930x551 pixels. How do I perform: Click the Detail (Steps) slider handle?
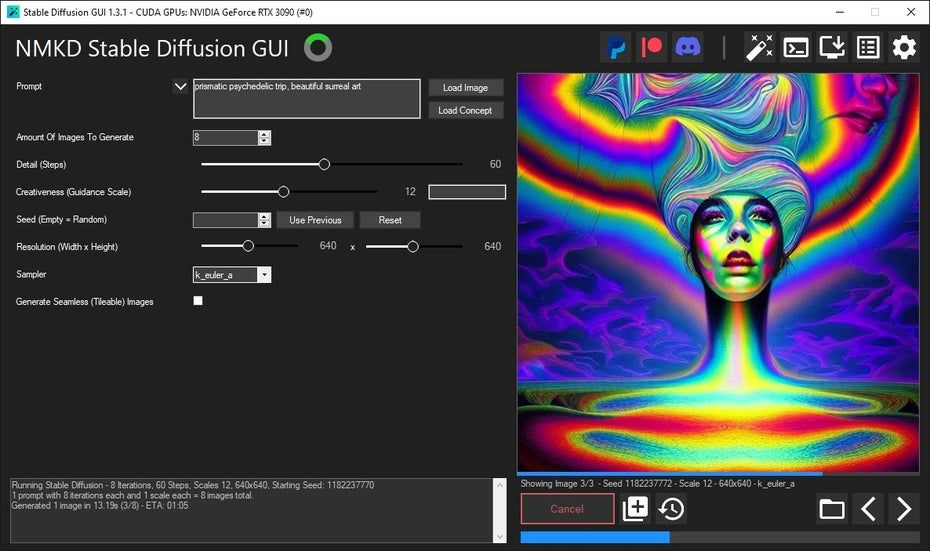pyautogui.click(x=324, y=164)
